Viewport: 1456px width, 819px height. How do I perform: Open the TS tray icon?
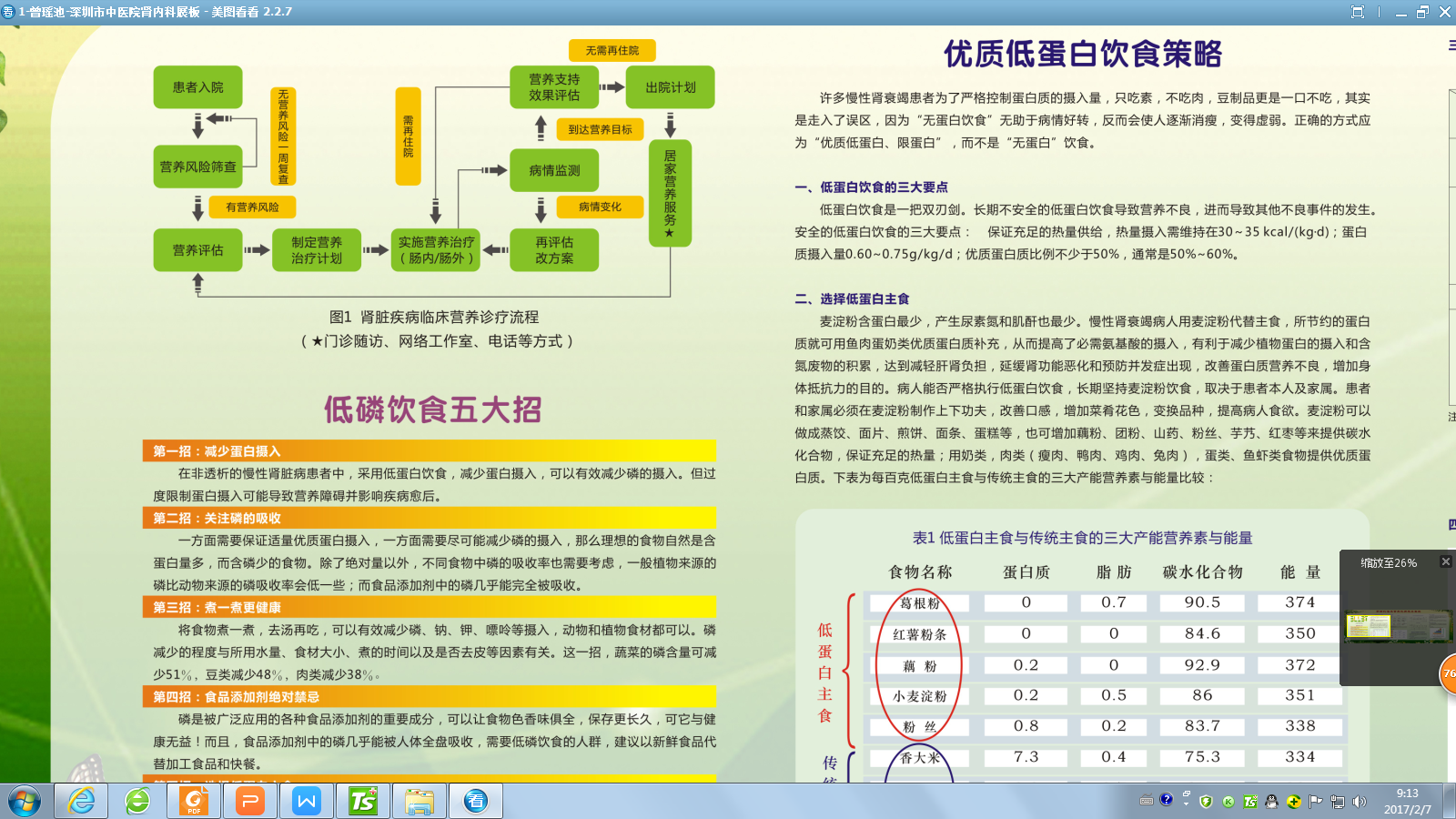pyautogui.click(x=1250, y=802)
